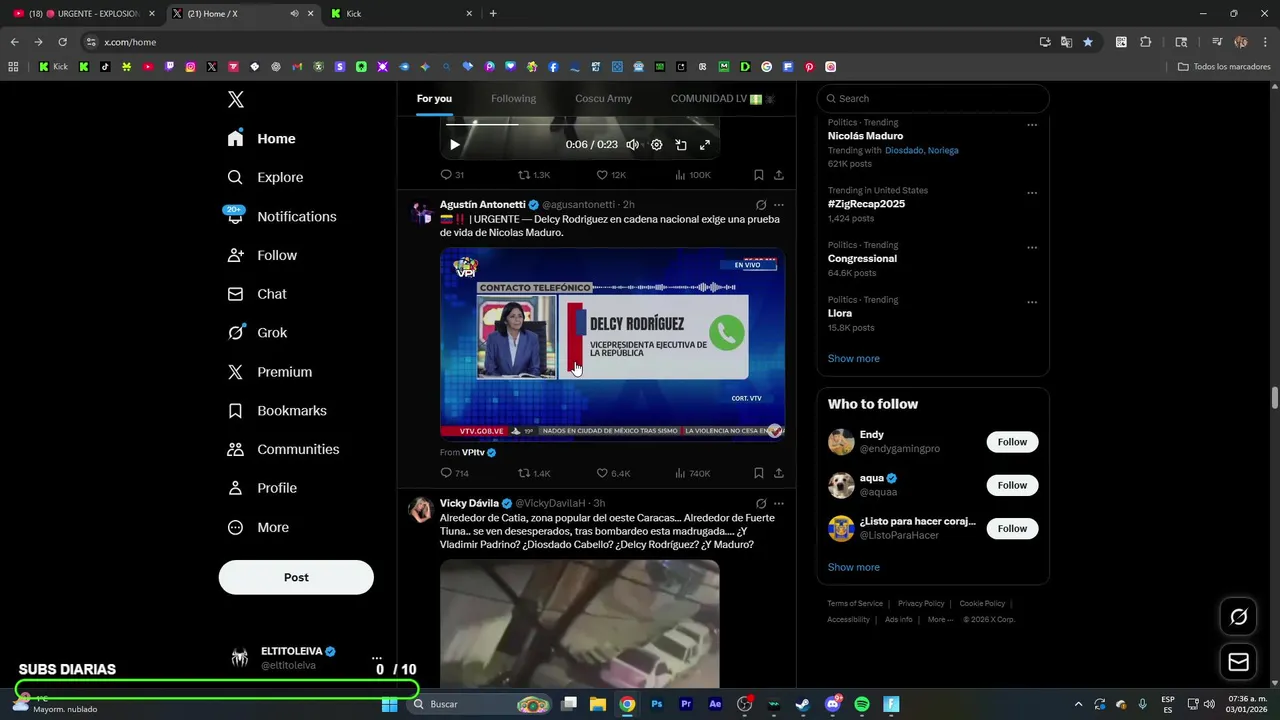Show more in Who to follow
1280x720 pixels.
(x=853, y=567)
